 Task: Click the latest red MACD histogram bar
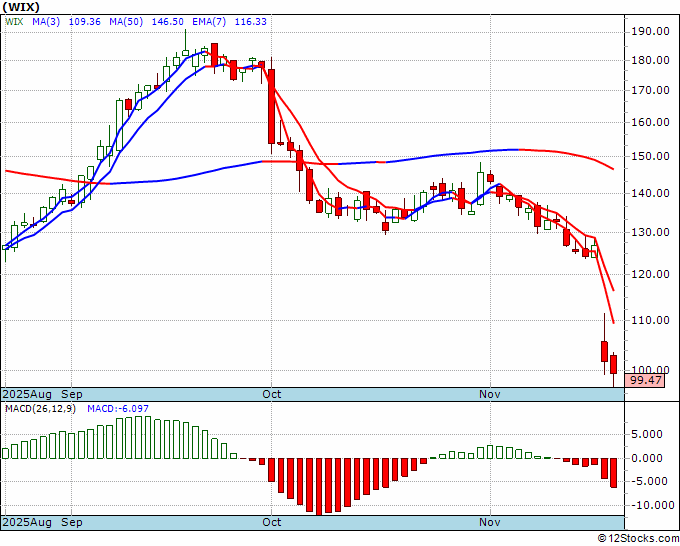click(x=614, y=473)
